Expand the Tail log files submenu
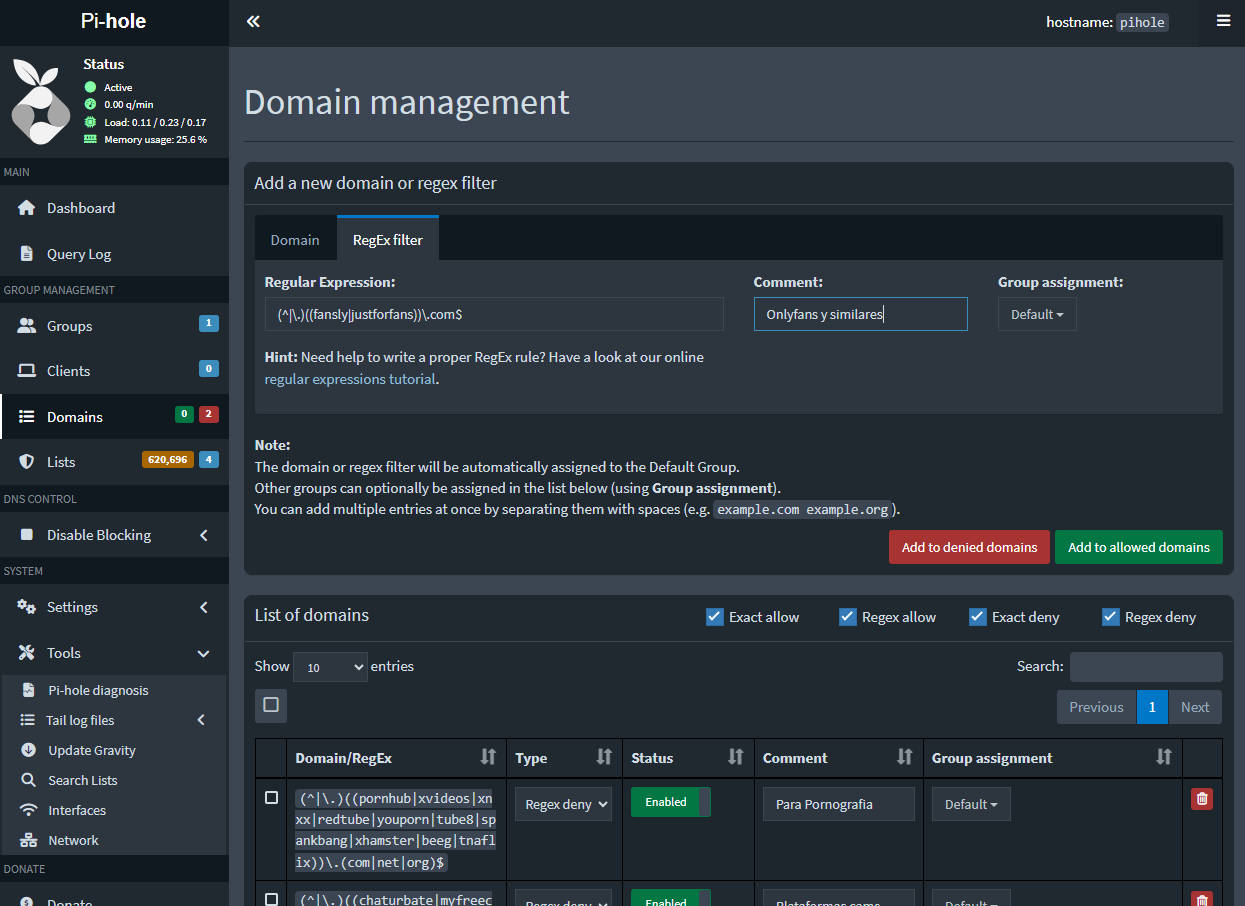This screenshot has height=906, width=1245. 112,720
